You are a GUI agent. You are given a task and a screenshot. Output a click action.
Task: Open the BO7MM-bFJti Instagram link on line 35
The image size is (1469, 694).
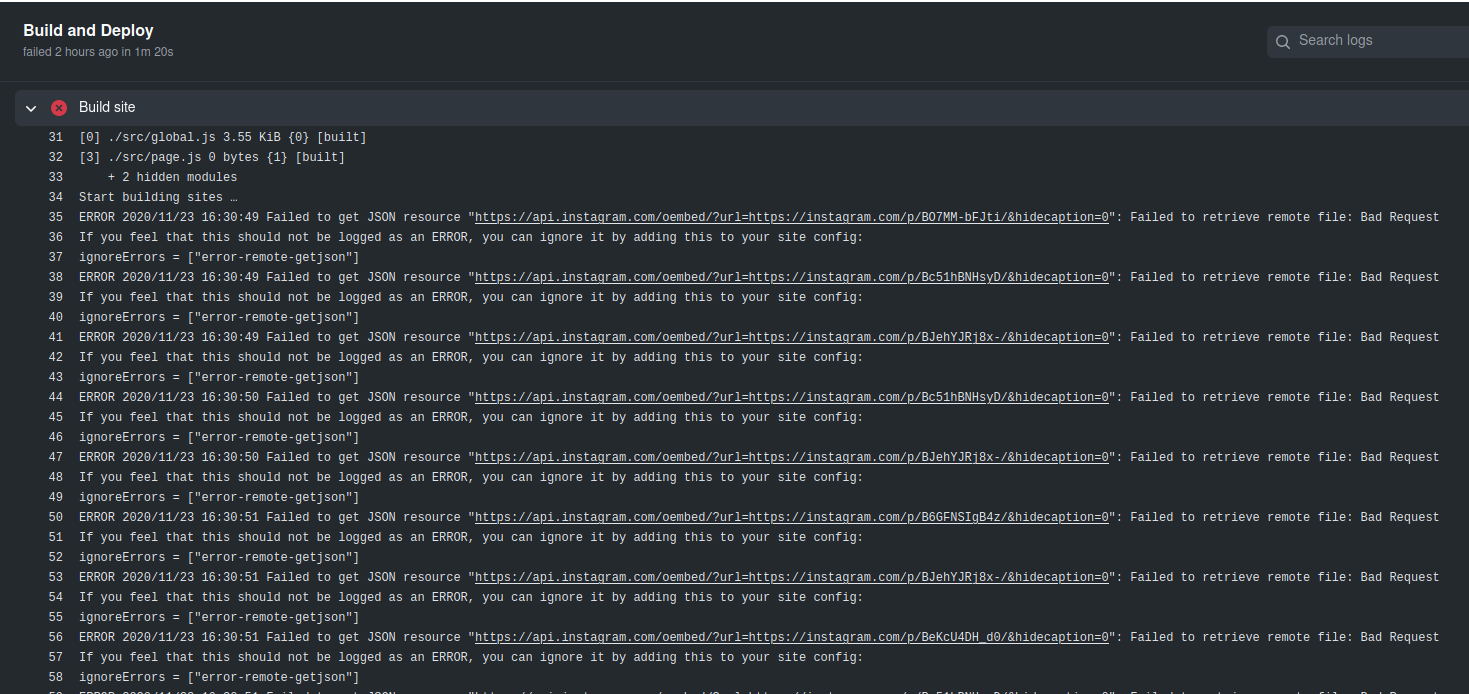click(791, 217)
